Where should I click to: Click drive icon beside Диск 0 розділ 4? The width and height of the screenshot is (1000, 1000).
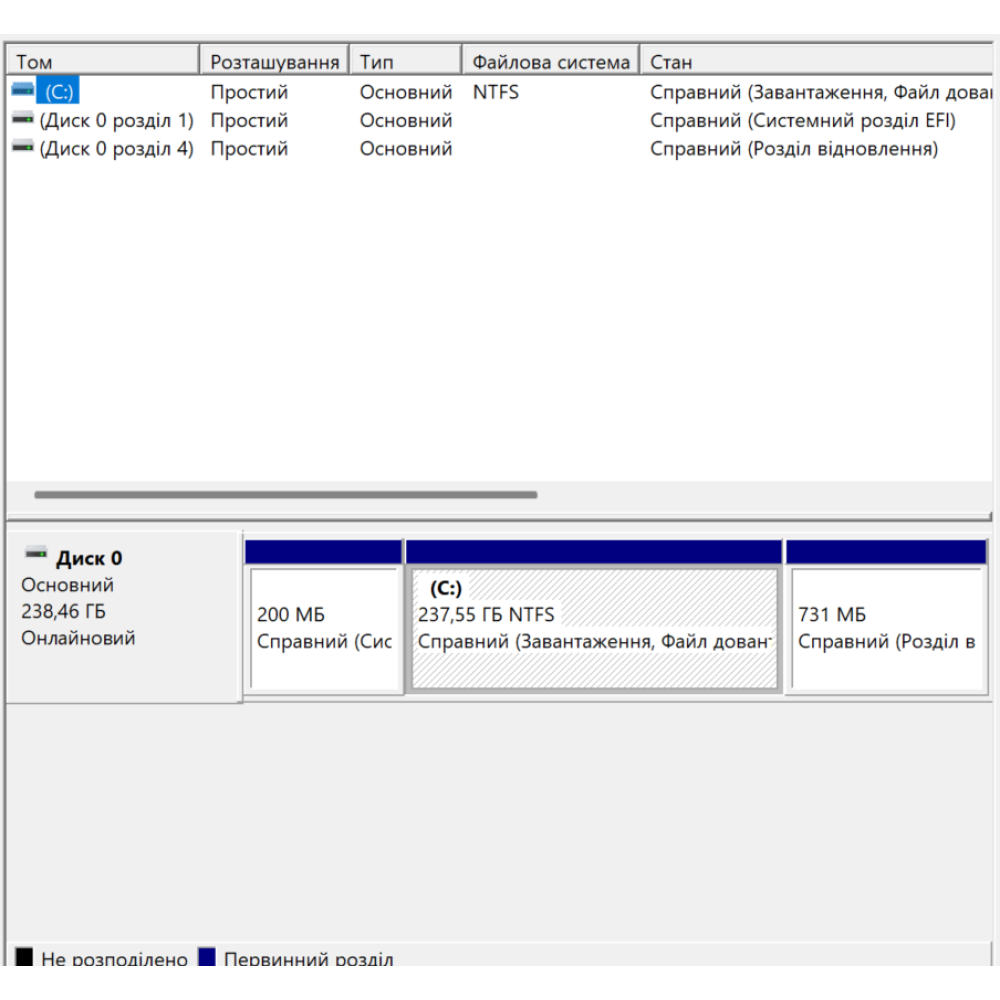(x=20, y=148)
